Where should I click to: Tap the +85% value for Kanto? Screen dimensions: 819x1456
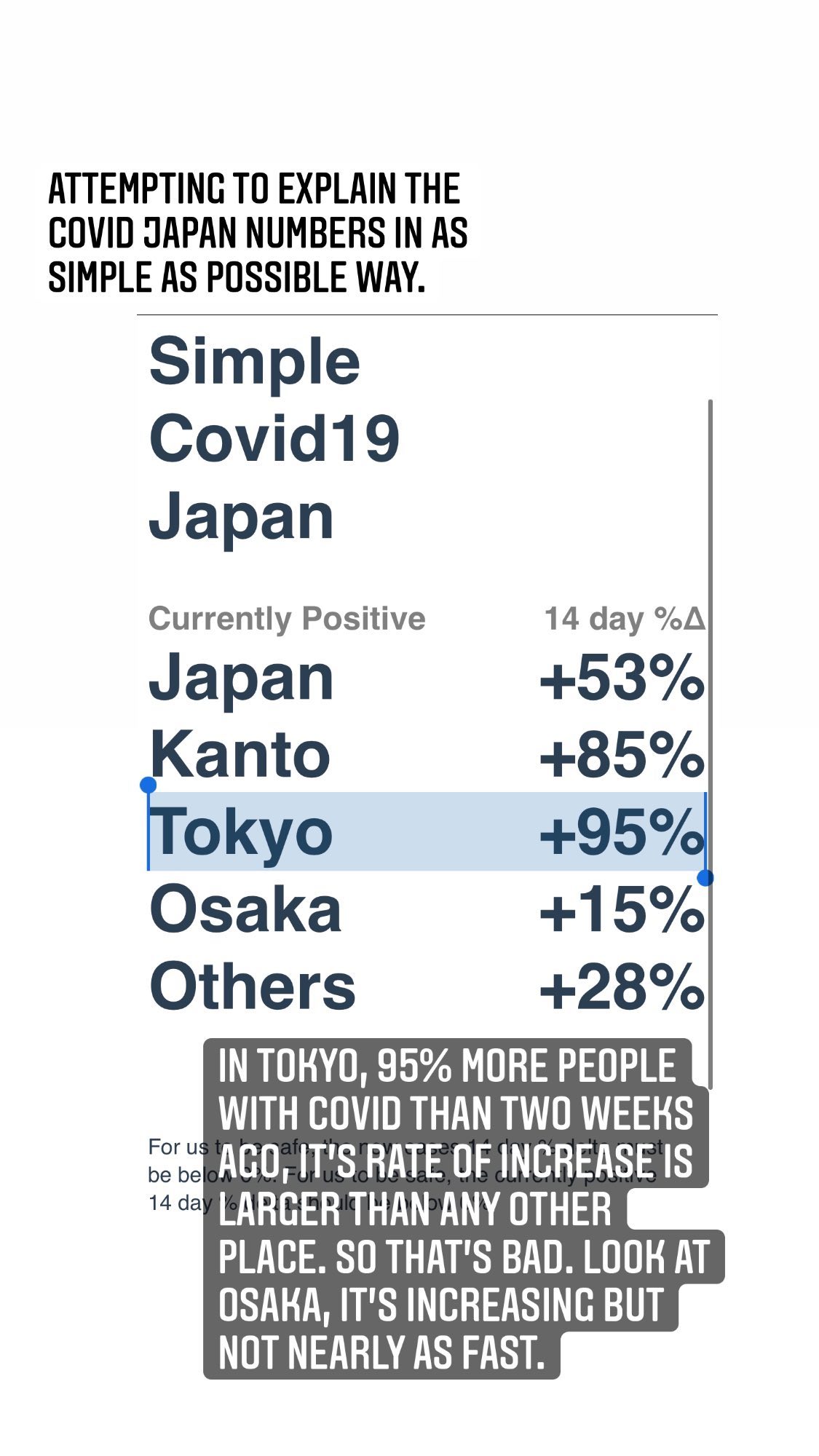622,756
